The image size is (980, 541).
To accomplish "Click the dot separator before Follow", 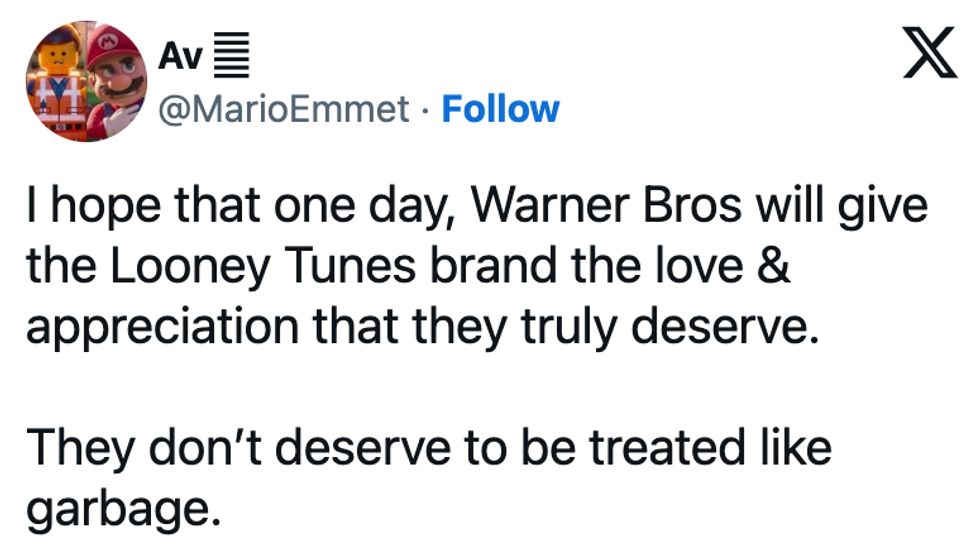I will click(x=426, y=109).
